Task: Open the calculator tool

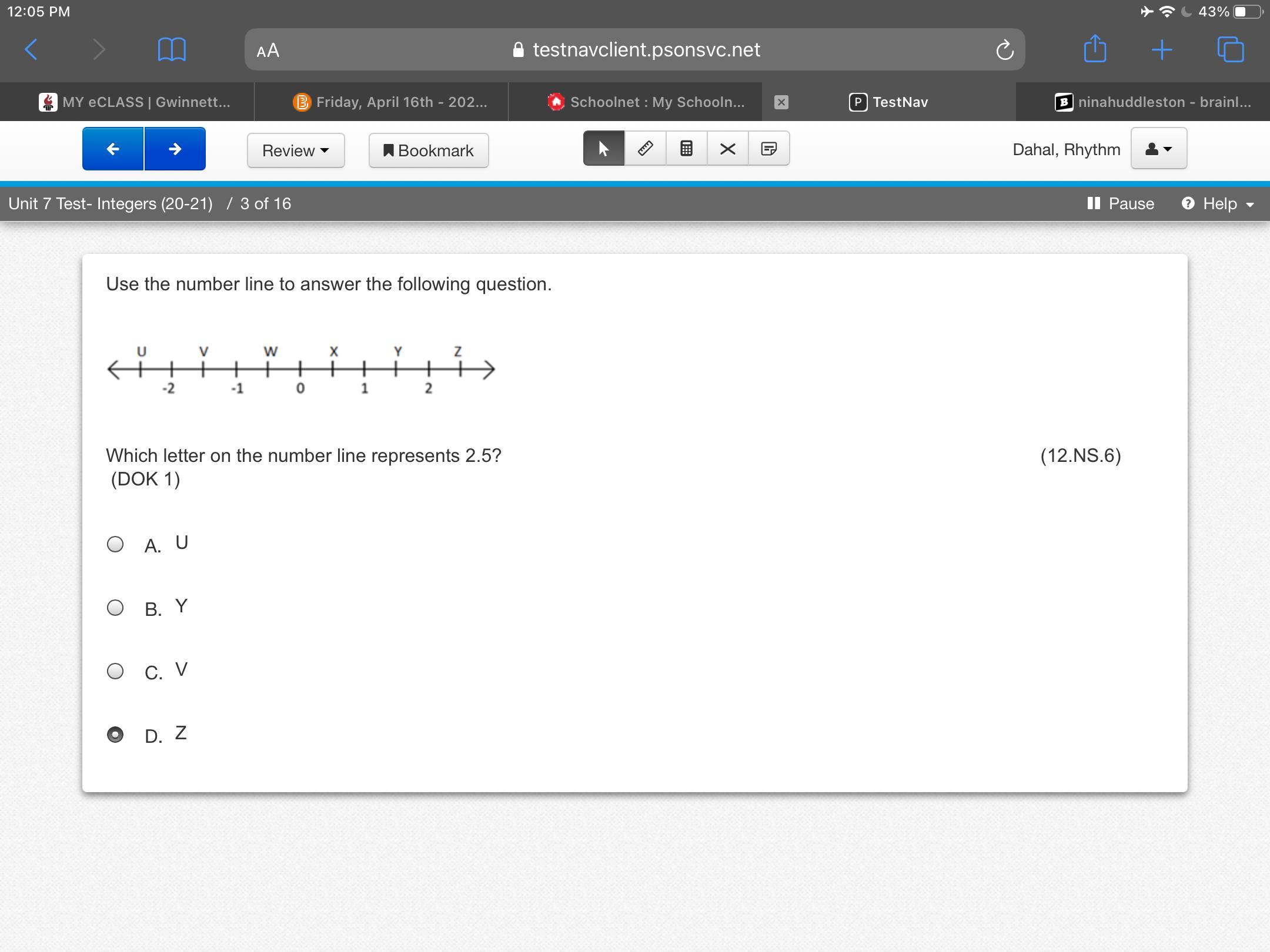Action: pyautogui.click(x=686, y=149)
